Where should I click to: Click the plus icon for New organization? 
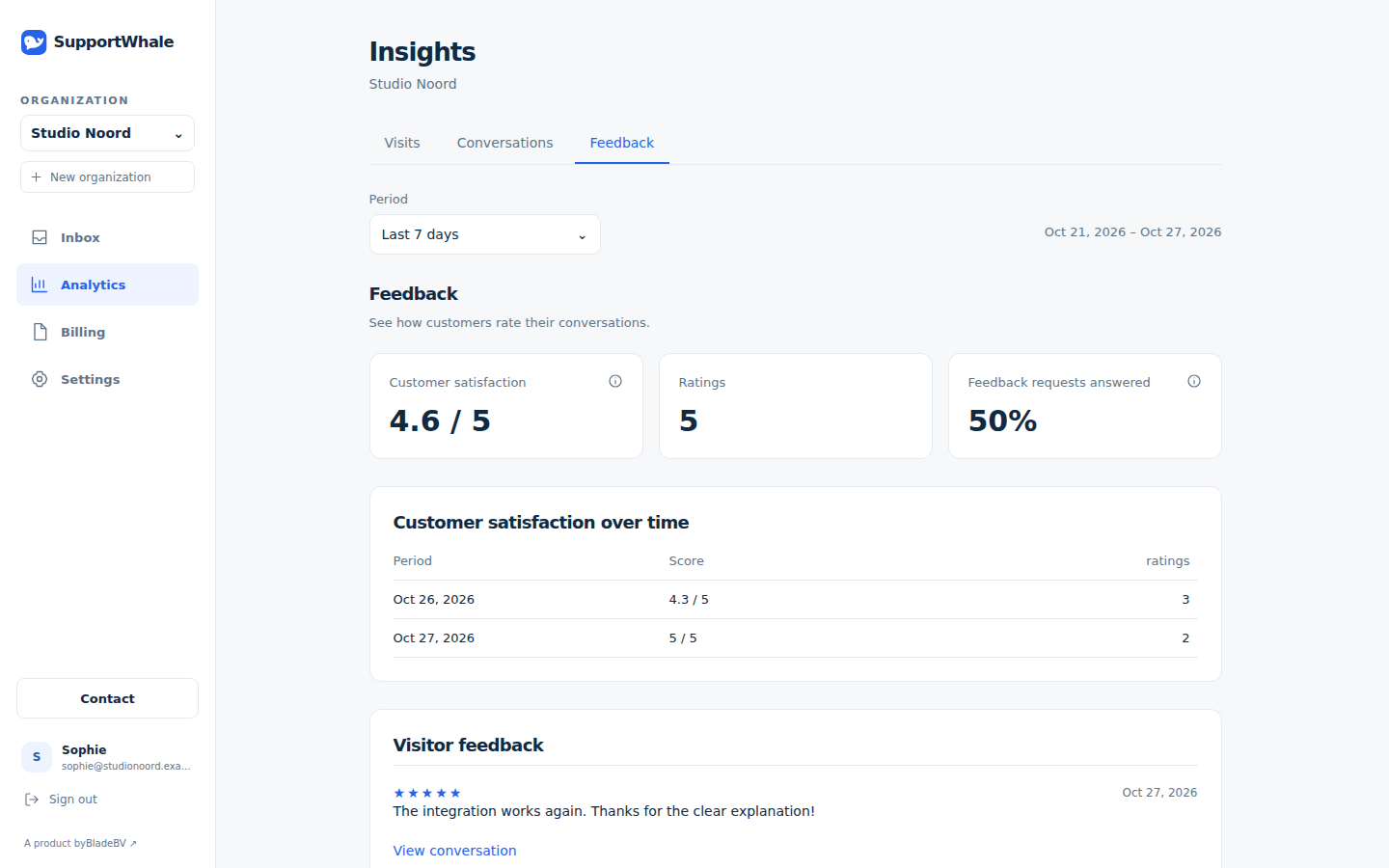click(36, 177)
